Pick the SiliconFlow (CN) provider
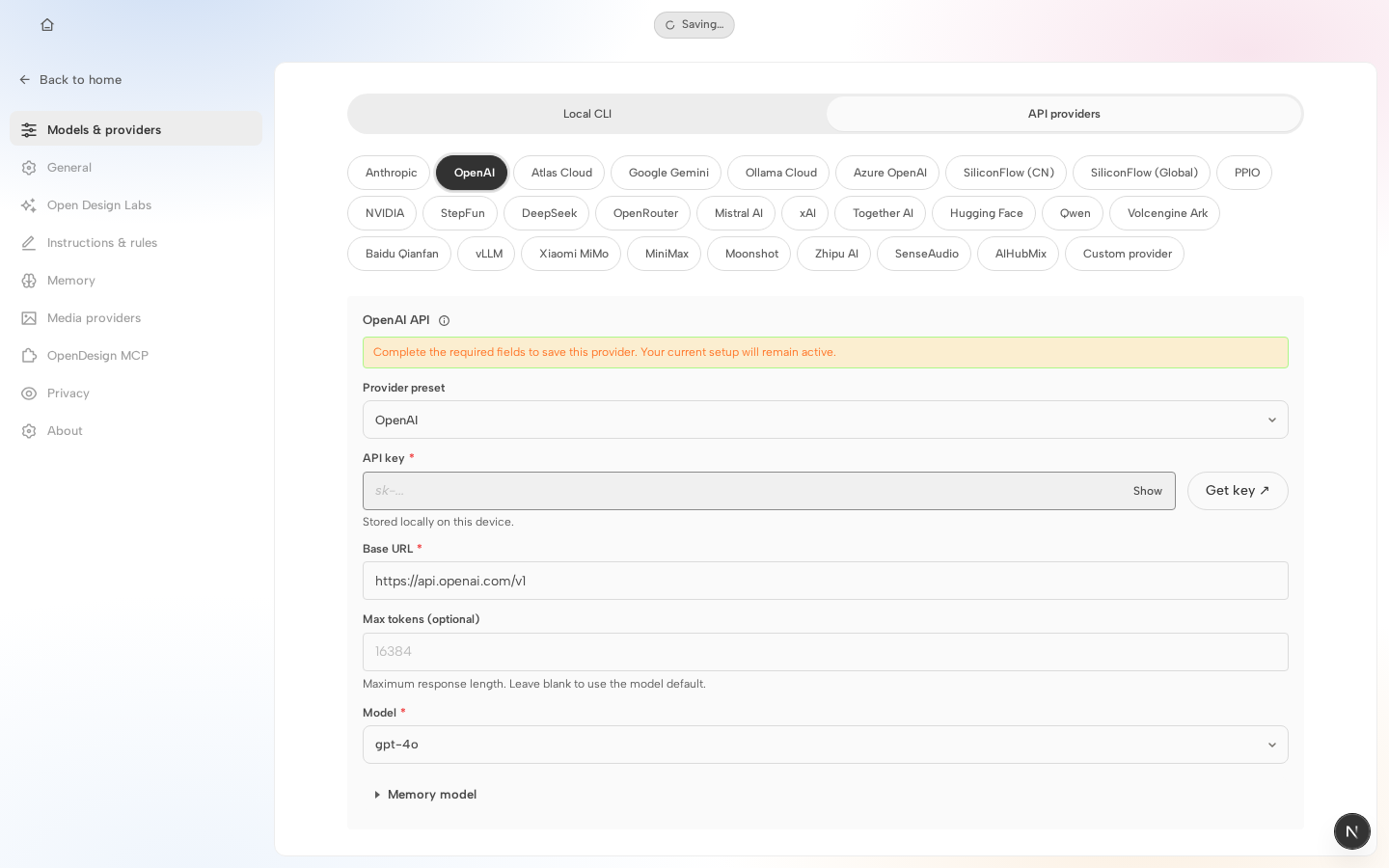Viewport: 1389px width, 868px height. tap(1006, 173)
